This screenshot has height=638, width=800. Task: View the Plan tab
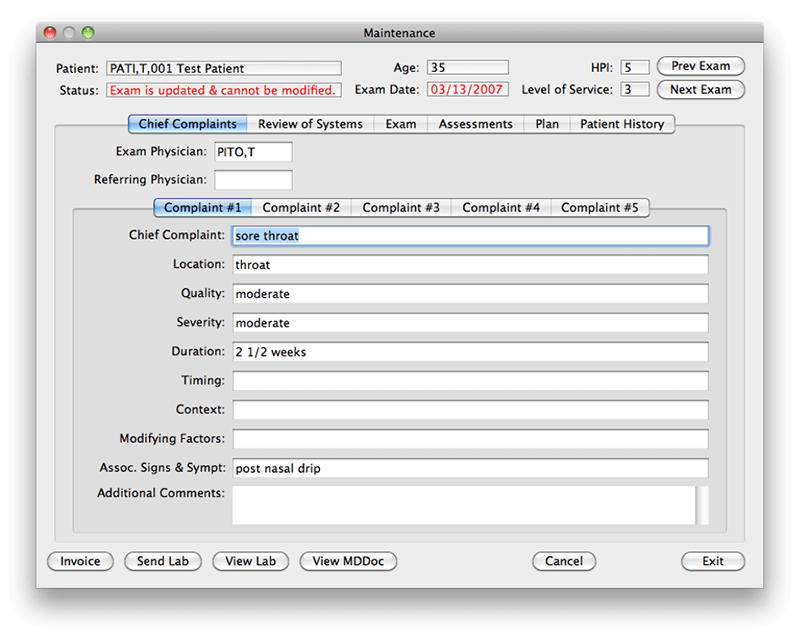tap(546, 124)
